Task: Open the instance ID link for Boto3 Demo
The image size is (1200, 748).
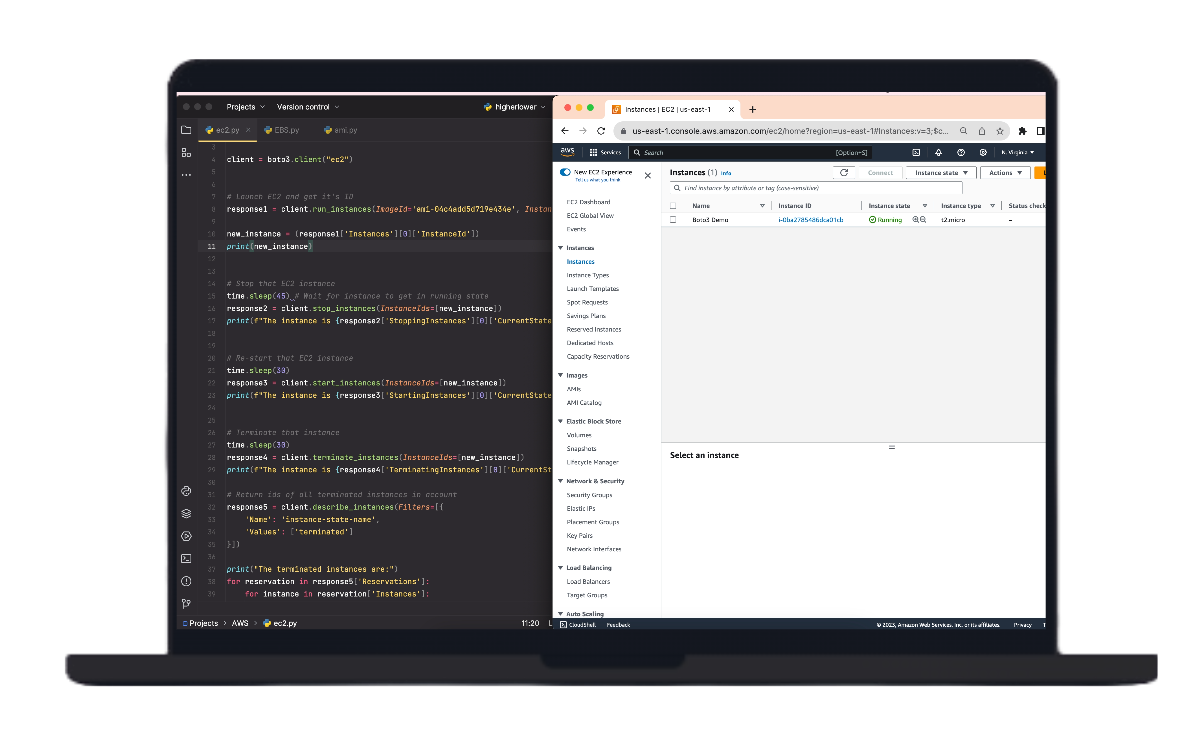Action: (x=810, y=219)
